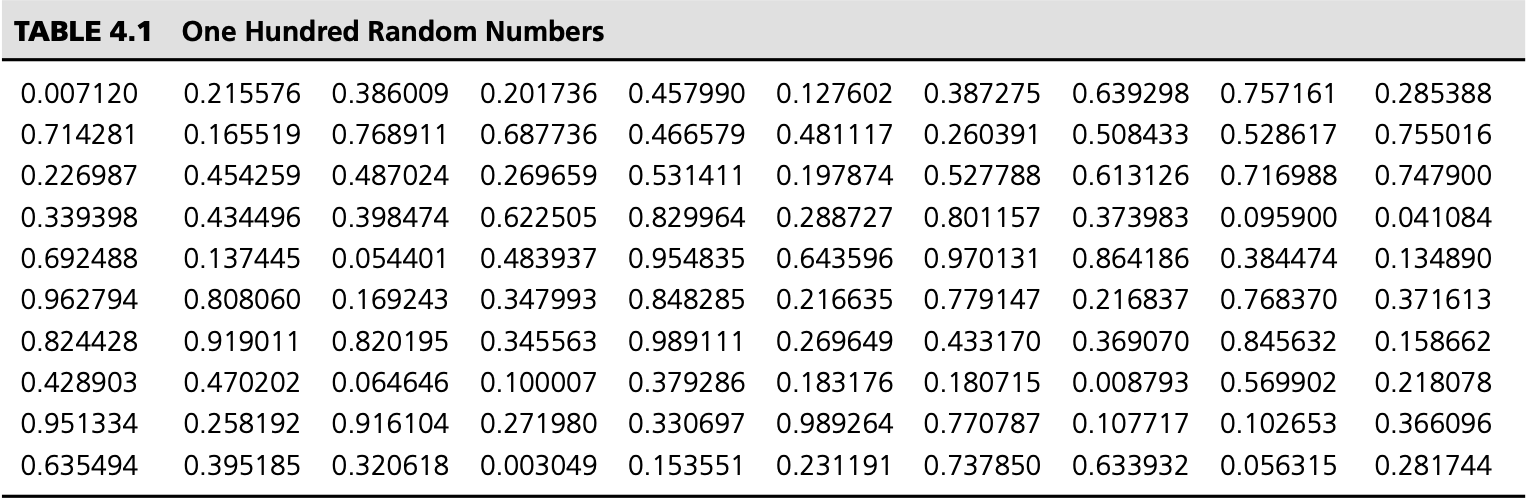Select the value 0.687736
Screen dimensions: 1528x500
pyautogui.click(x=538, y=136)
